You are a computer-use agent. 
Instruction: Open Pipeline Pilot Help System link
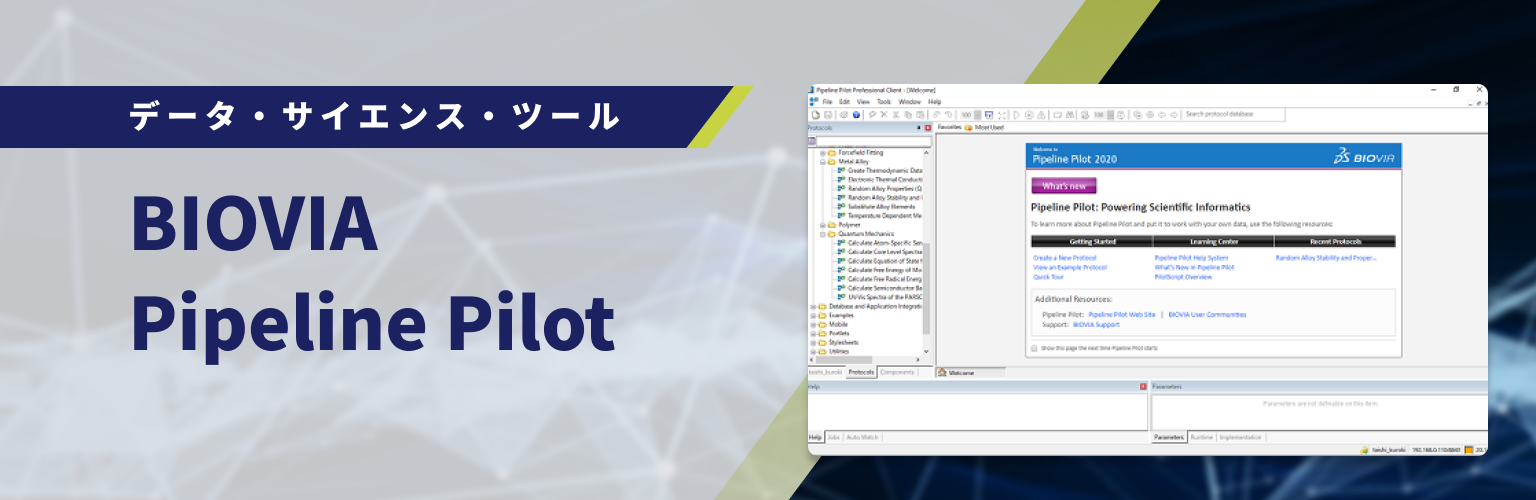pyautogui.click(x=1191, y=258)
